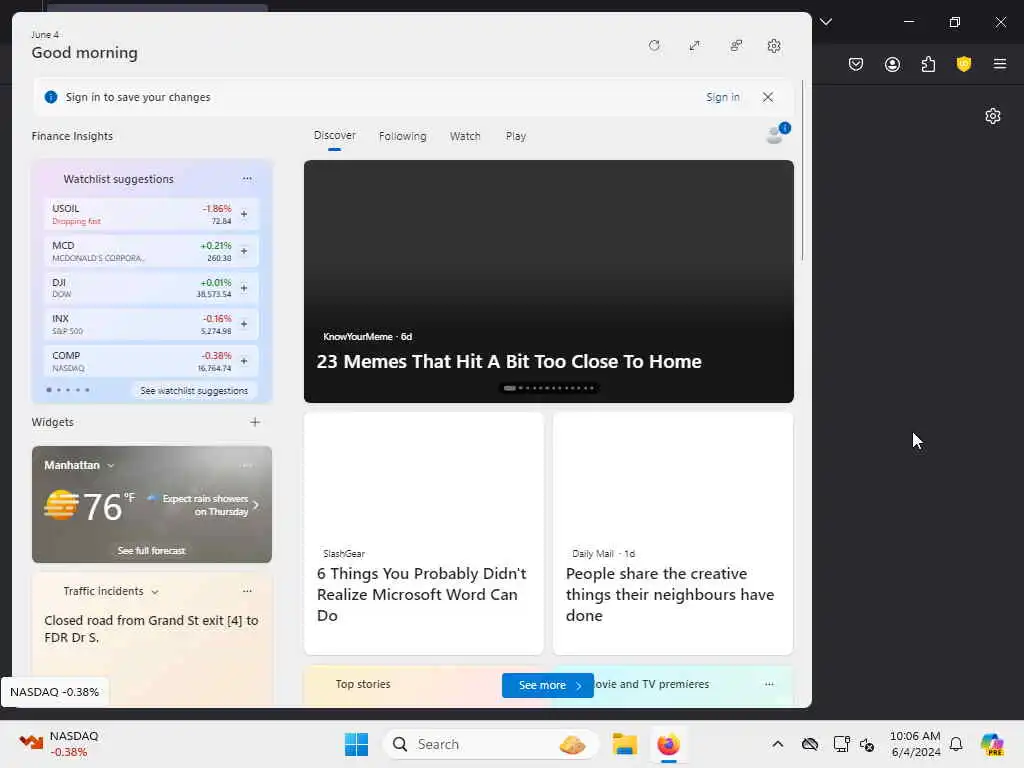Add INX to watchlist
Image resolution: width=1024 pixels, height=768 pixels.
[x=244, y=324]
